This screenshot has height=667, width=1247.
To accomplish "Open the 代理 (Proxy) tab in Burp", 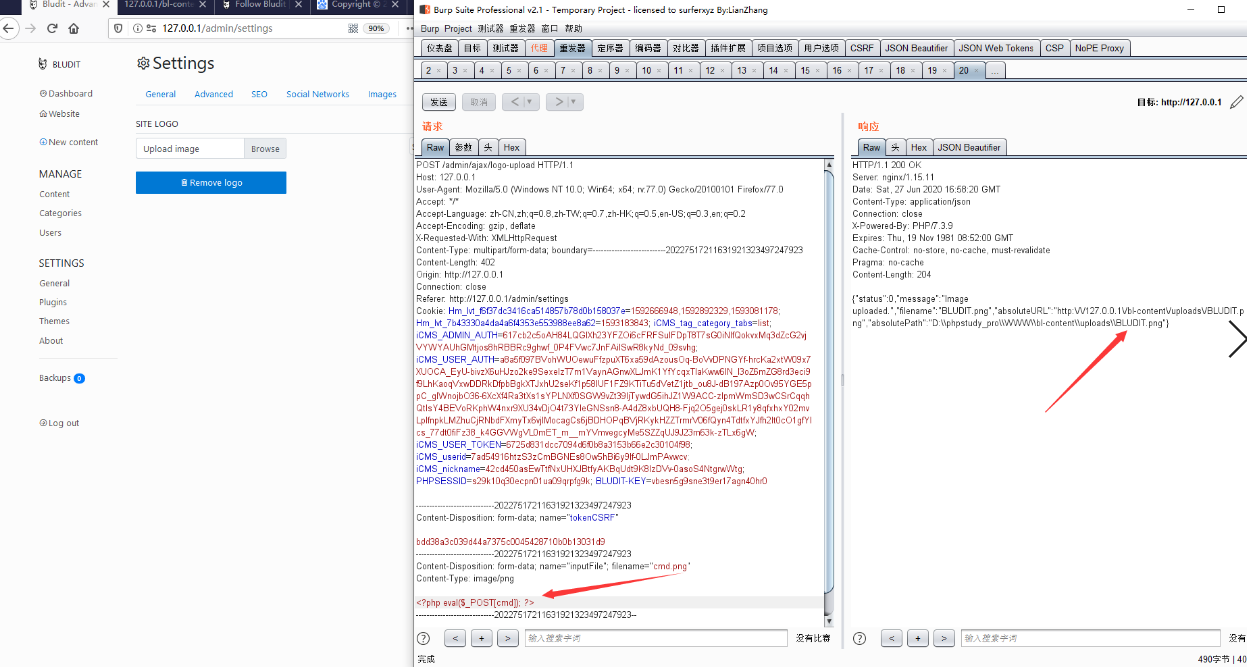I will click(540, 48).
